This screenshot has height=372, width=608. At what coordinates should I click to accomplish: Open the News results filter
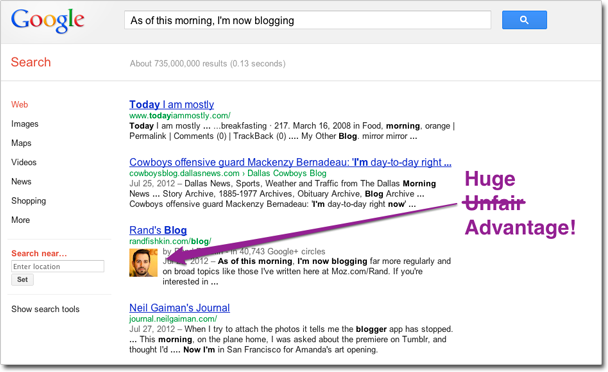tap(21, 182)
